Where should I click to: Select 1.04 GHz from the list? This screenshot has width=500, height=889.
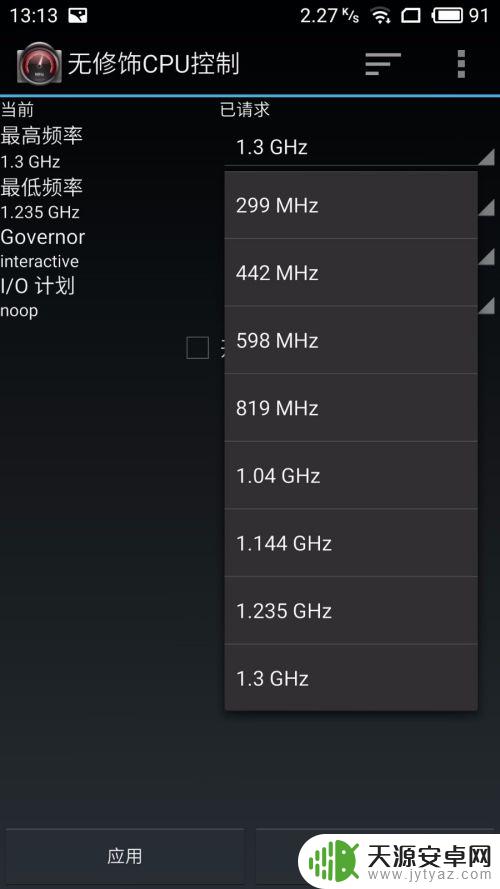[351, 475]
